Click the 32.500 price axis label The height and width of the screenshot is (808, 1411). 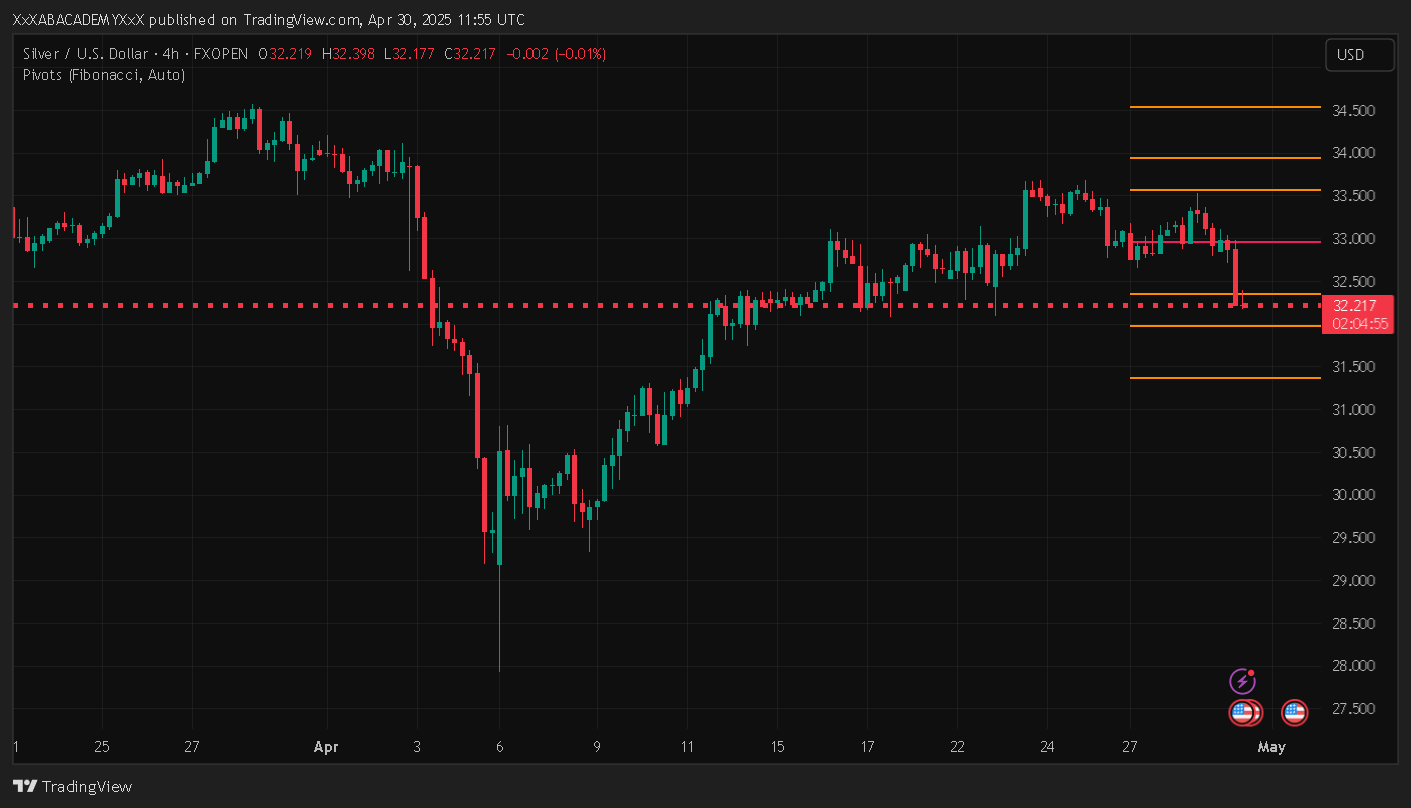[1353, 281]
